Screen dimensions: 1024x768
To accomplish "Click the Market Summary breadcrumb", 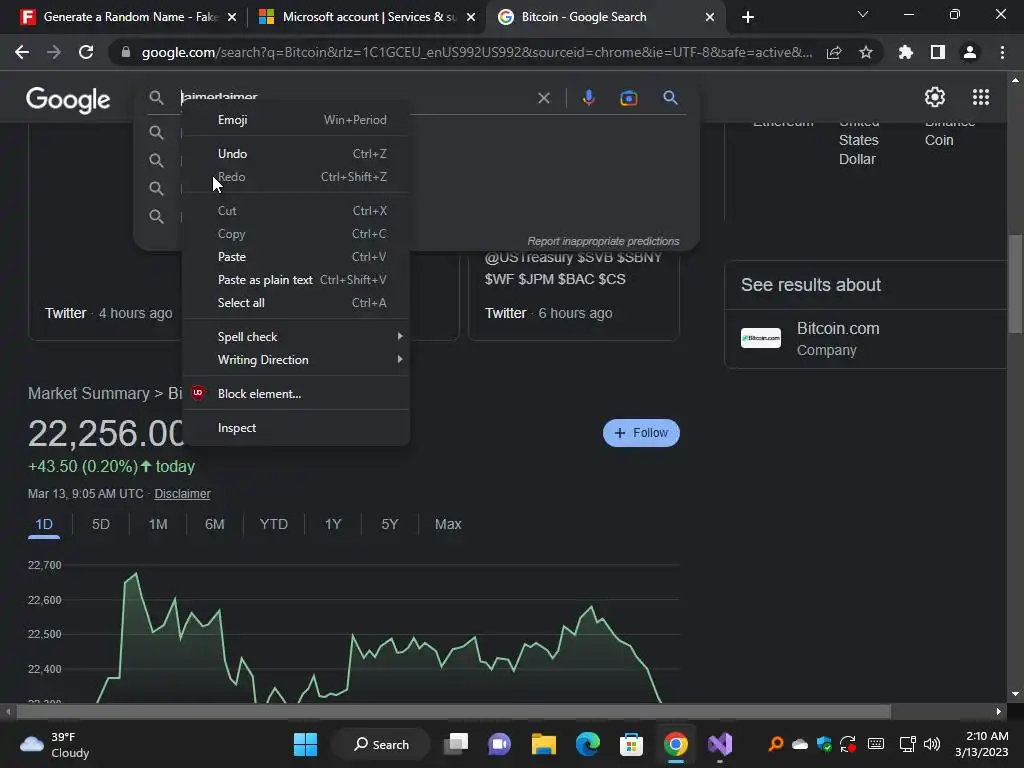I will [x=89, y=393].
